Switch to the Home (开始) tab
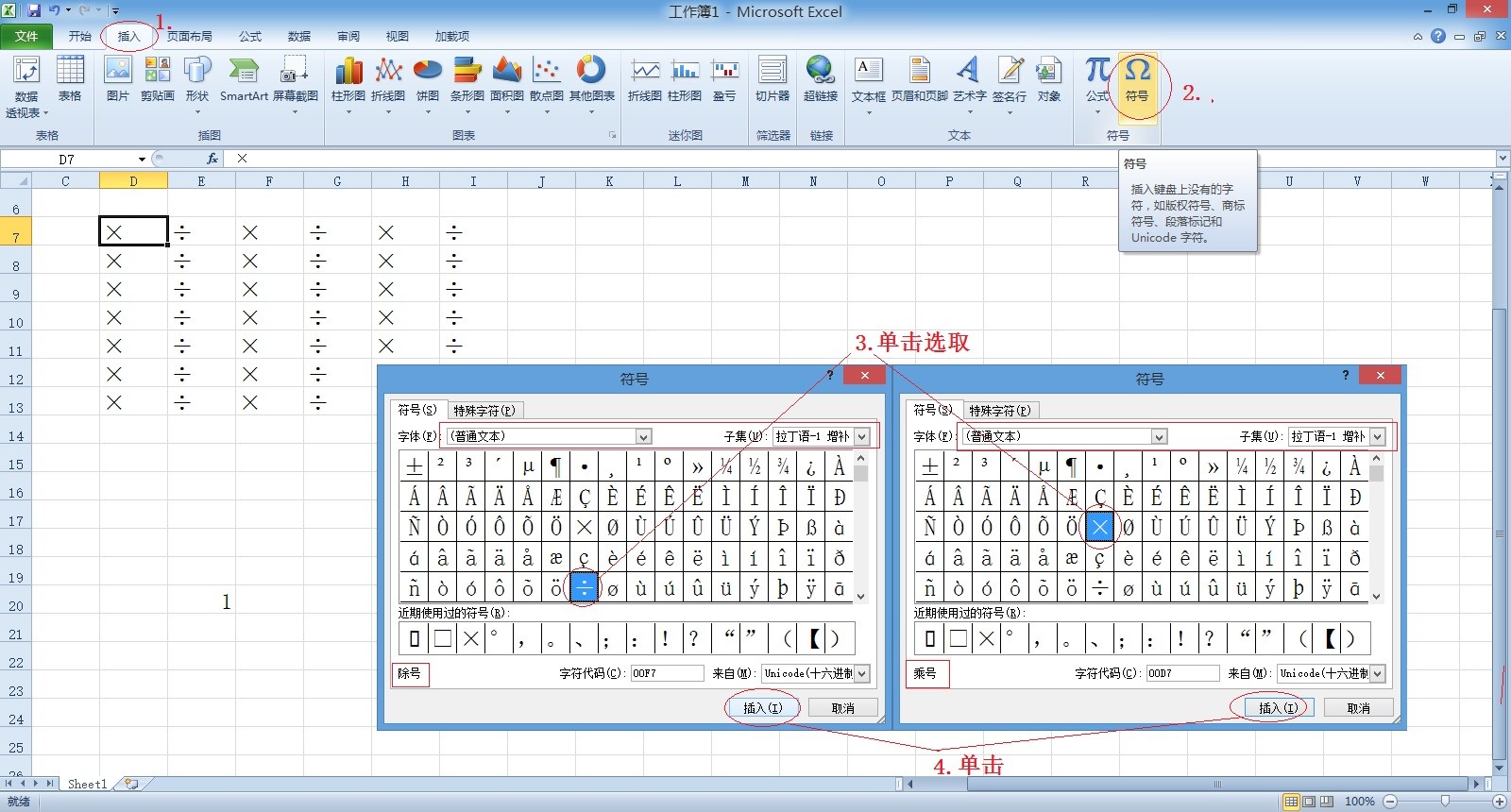 (x=80, y=36)
